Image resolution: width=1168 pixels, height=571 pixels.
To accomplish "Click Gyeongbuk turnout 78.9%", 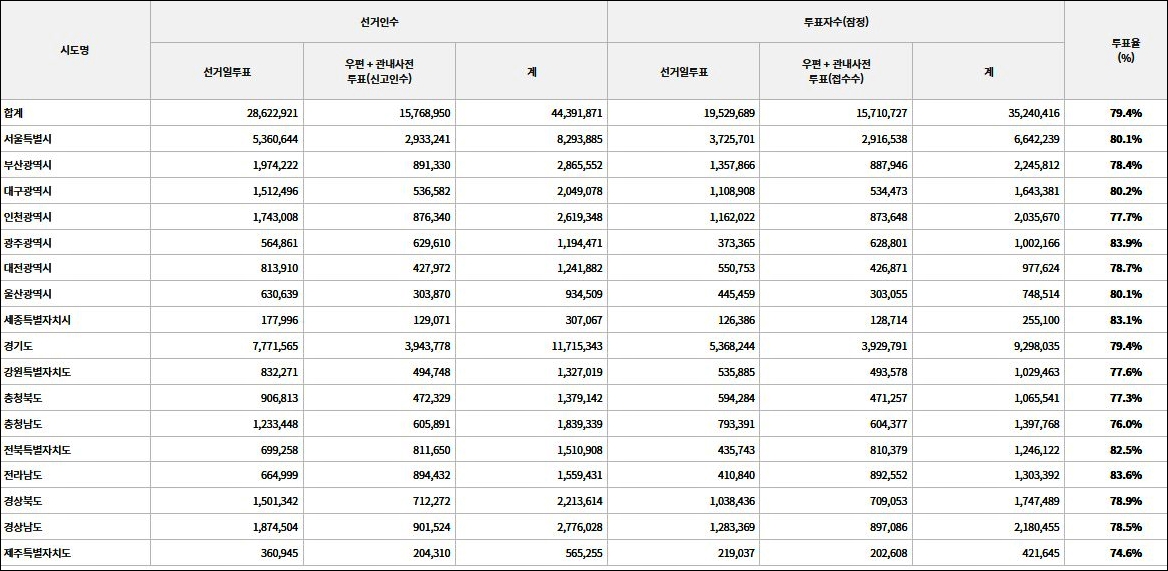I will pos(1126,502).
